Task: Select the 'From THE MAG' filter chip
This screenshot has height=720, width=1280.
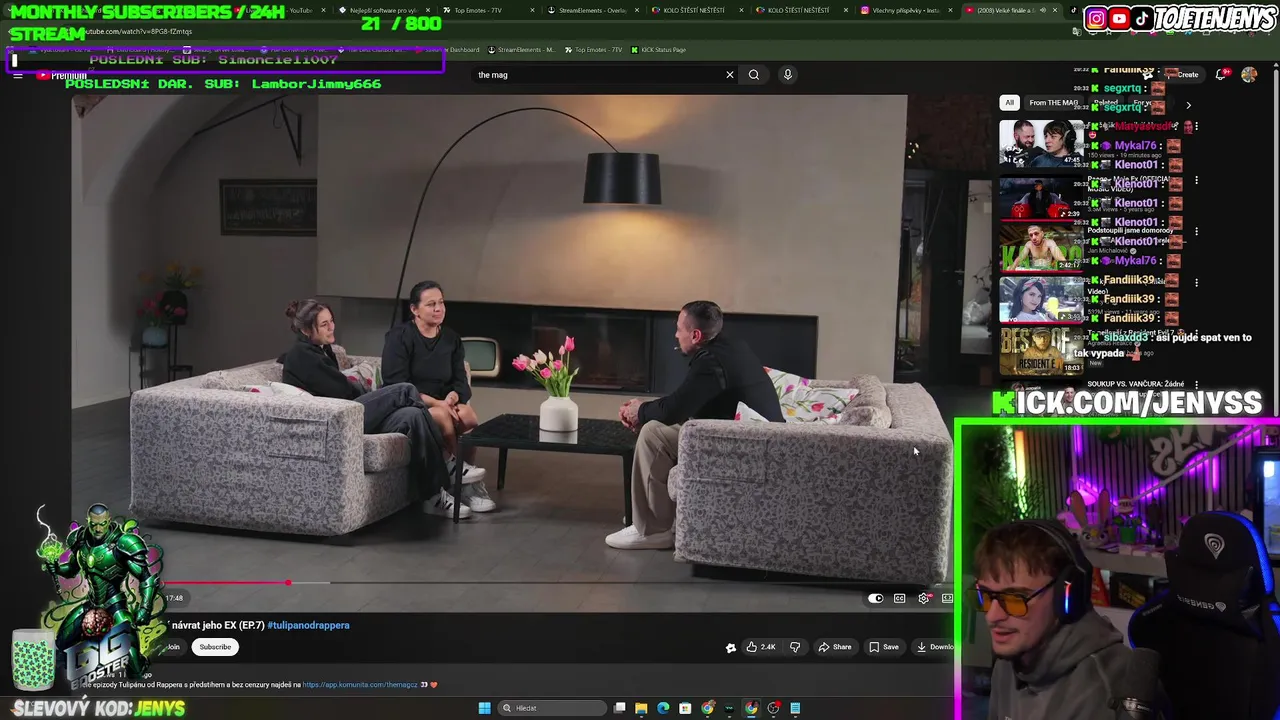Action: (x=1053, y=102)
